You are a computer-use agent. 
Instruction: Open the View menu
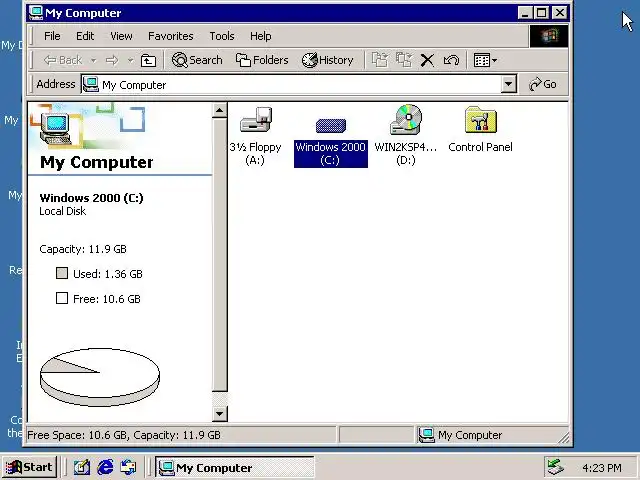click(121, 36)
